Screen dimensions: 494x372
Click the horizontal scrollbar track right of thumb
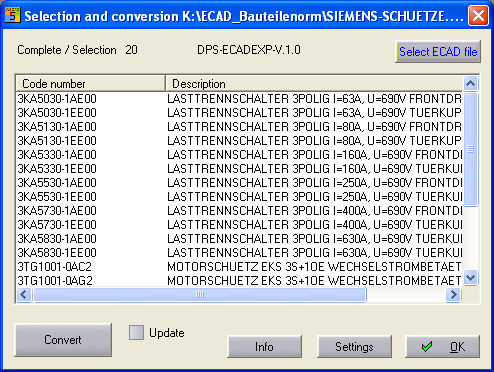click(x=406, y=295)
